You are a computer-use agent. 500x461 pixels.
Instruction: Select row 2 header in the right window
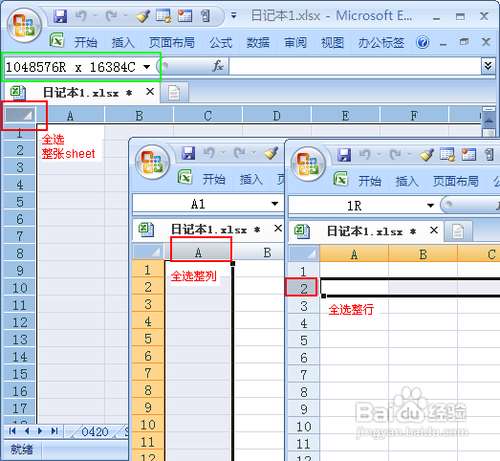click(303, 288)
